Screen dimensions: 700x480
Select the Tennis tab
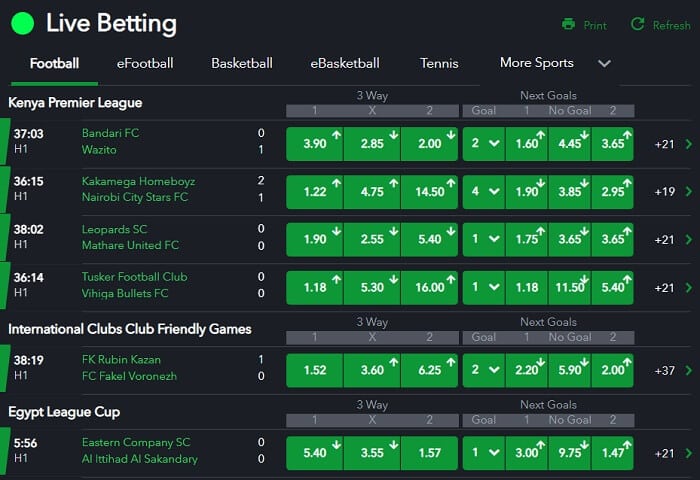click(x=439, y=63)
